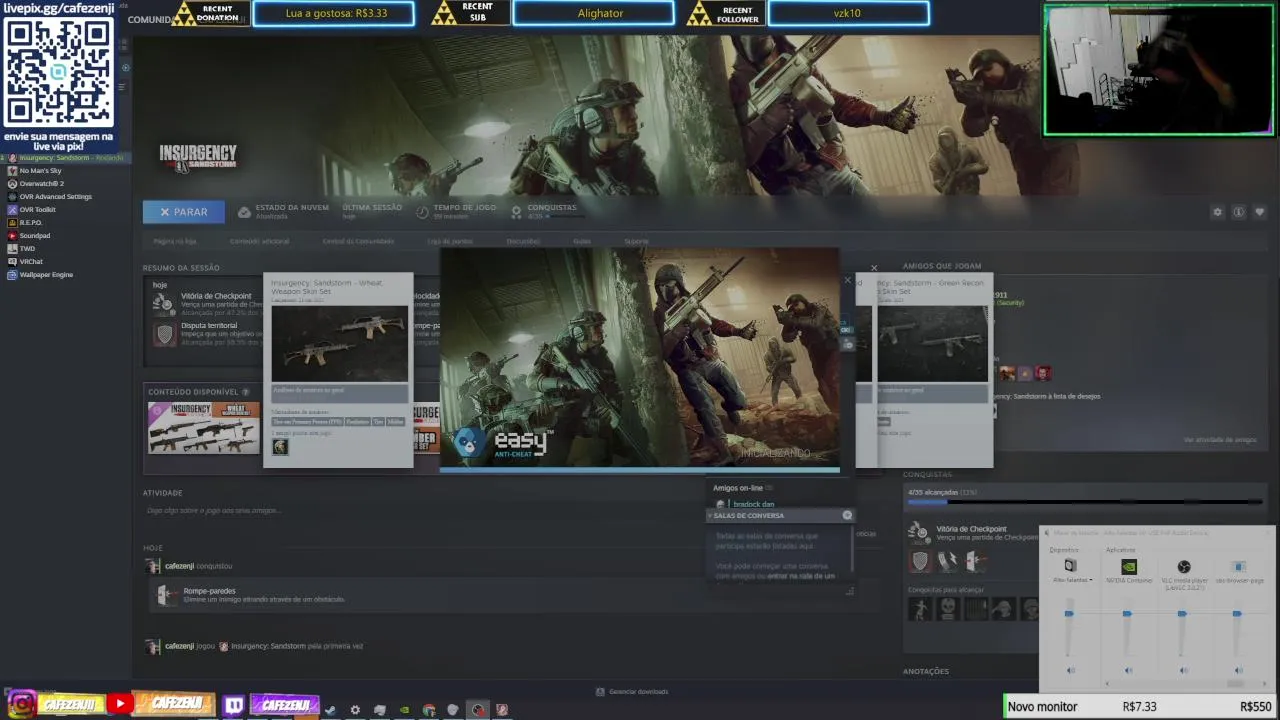1280x720 pixels.
Task: Mute the Alto-falantes device in volume mixer
Action: [x=1071, y=671]
